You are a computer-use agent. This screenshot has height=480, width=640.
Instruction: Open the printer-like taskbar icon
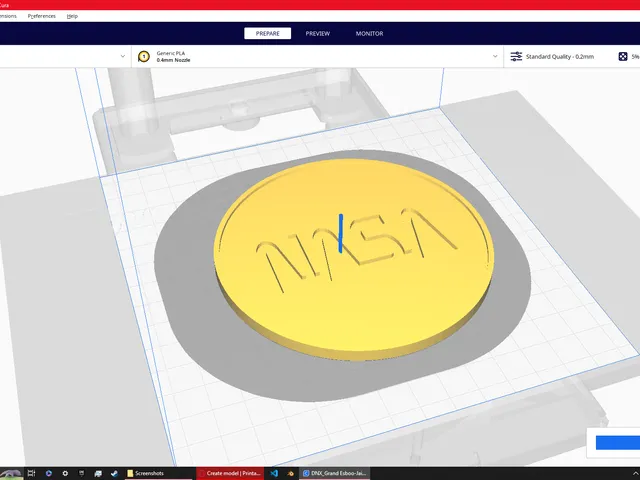(x=98, y=473)
